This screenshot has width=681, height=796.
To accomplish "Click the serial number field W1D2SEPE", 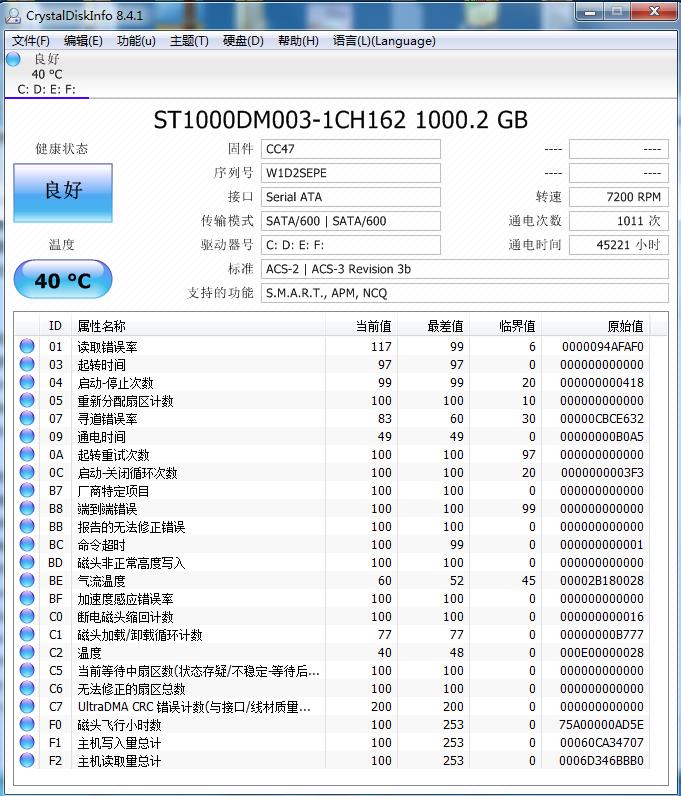I will pos(350,173).
